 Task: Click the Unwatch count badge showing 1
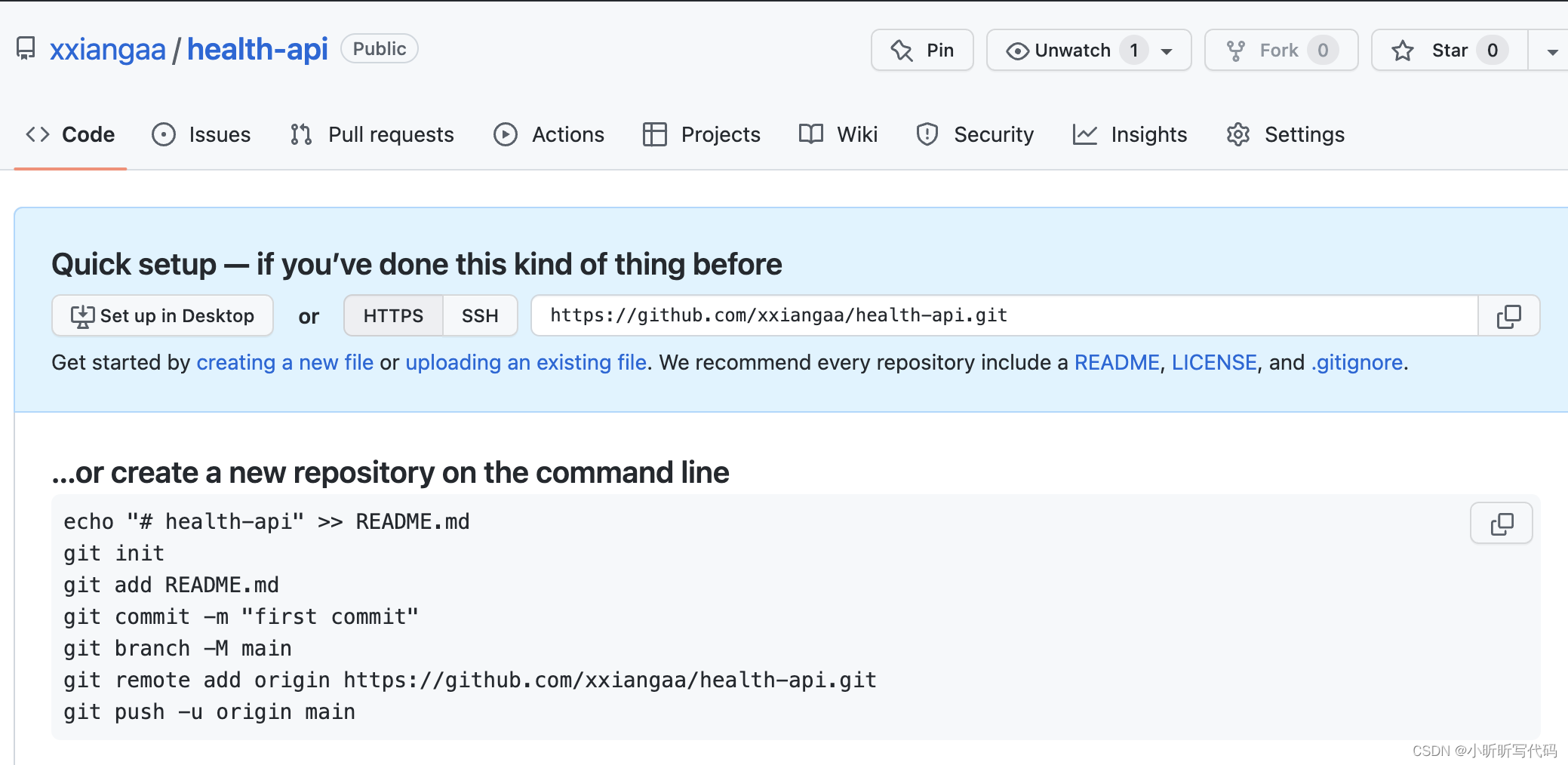[x=1133, y=51]
